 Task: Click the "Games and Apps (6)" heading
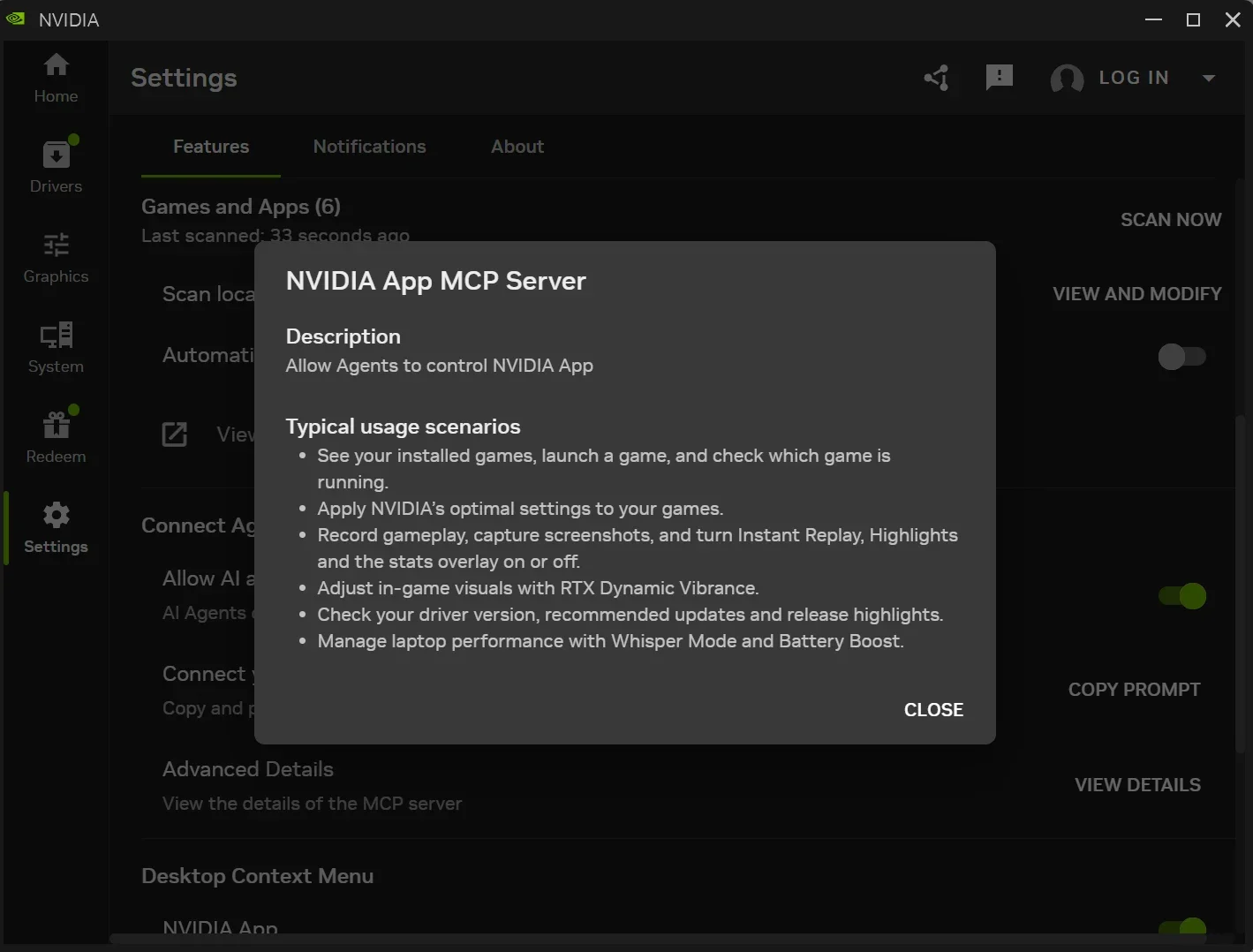coord(241,207)
